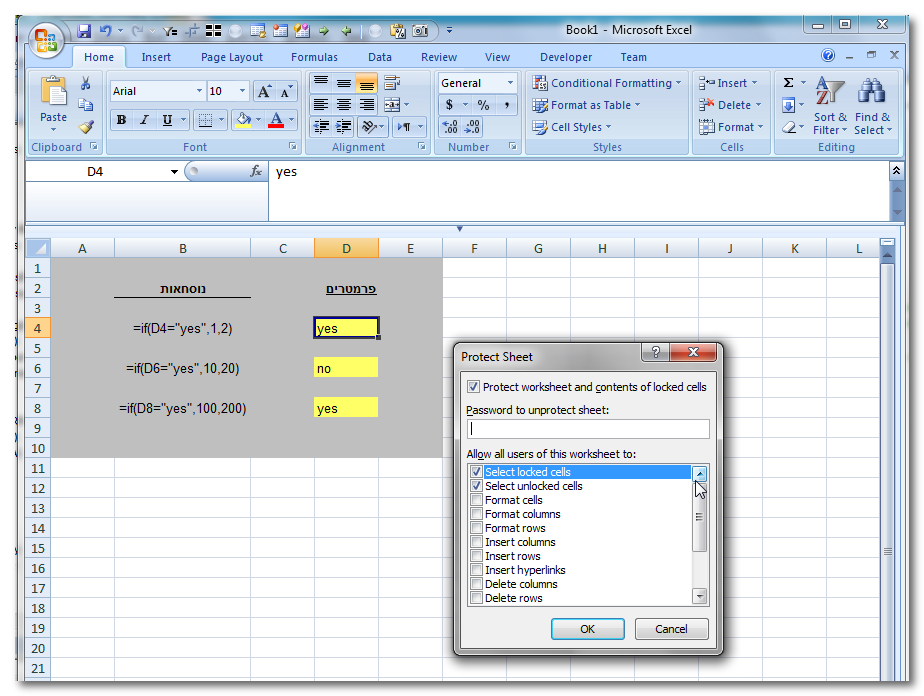924x696 pixels.
Task: Click OK in Protect Sheet dialog
Action: point(587,629)
